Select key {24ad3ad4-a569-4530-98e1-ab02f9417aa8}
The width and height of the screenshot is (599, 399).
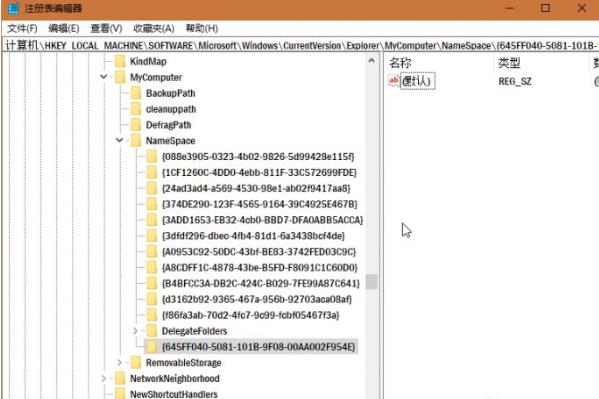(x=256, y=188)
